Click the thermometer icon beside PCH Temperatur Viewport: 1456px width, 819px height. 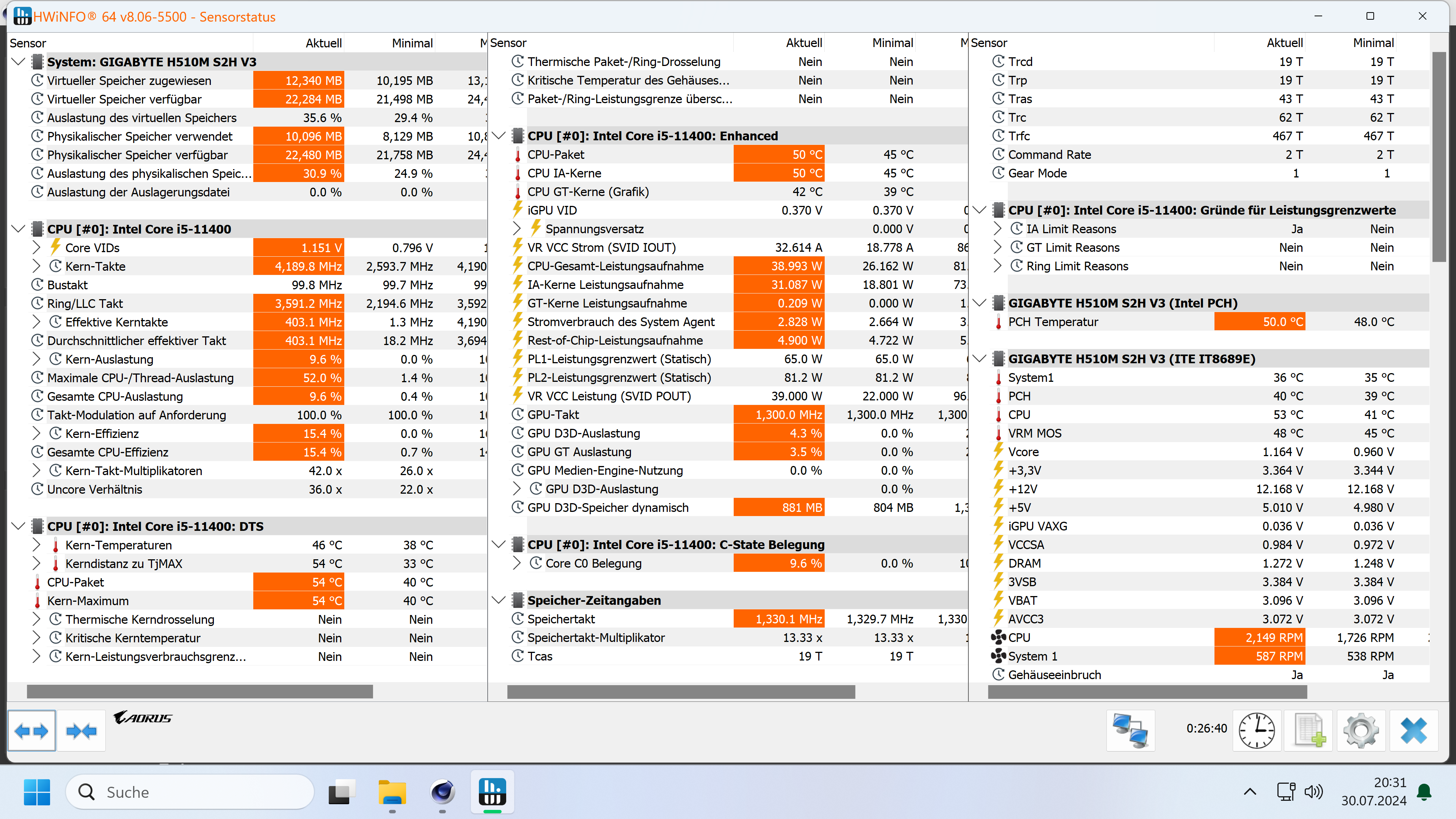(999, 322)
